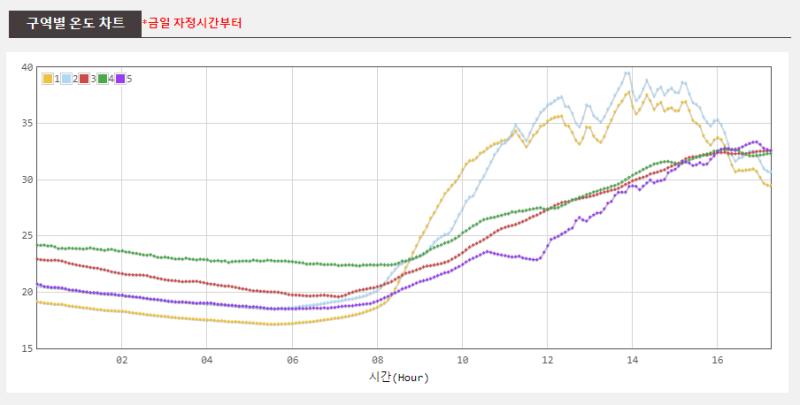Screen dimensions: 800x405
Task: Click the red 금일 자정시간부터 note
Action: pos(192,23)
